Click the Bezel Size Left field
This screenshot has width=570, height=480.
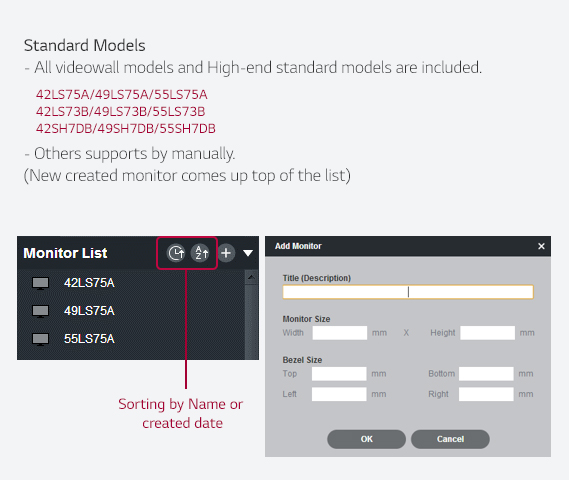[339, 394]
